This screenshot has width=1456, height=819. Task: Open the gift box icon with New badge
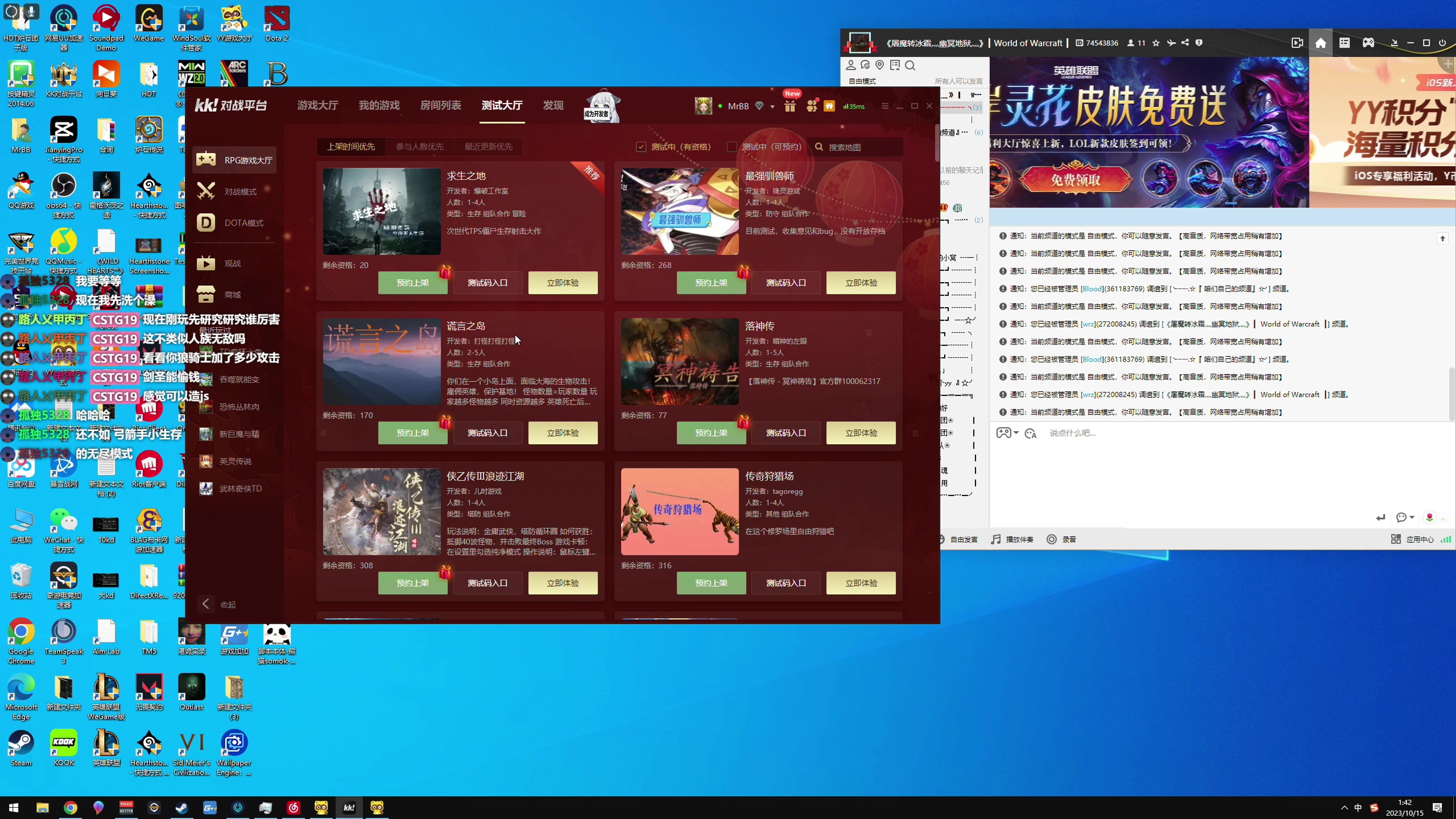pyautogui.click(x=790, y=106)
